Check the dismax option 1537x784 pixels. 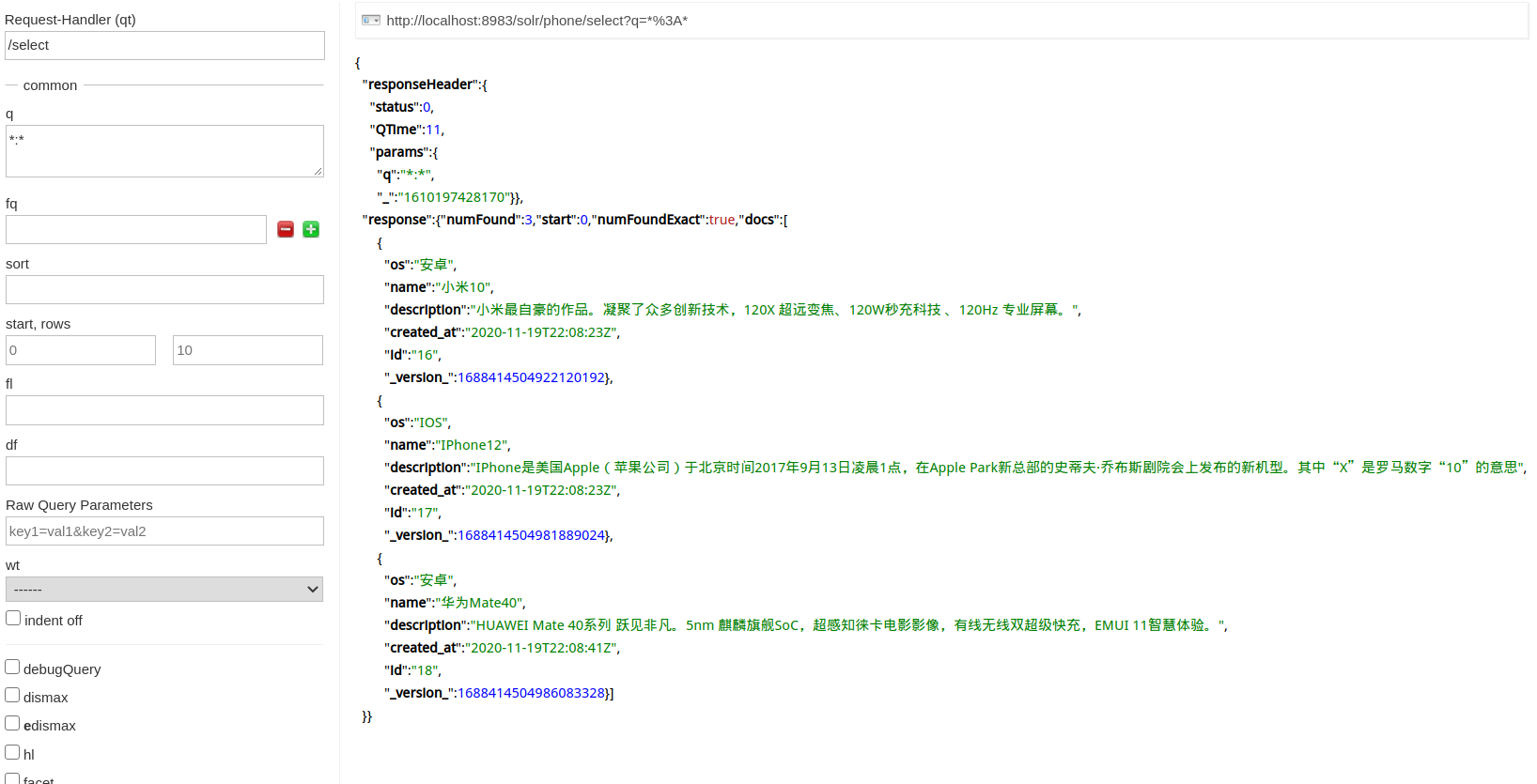click(x=12, y=695)
